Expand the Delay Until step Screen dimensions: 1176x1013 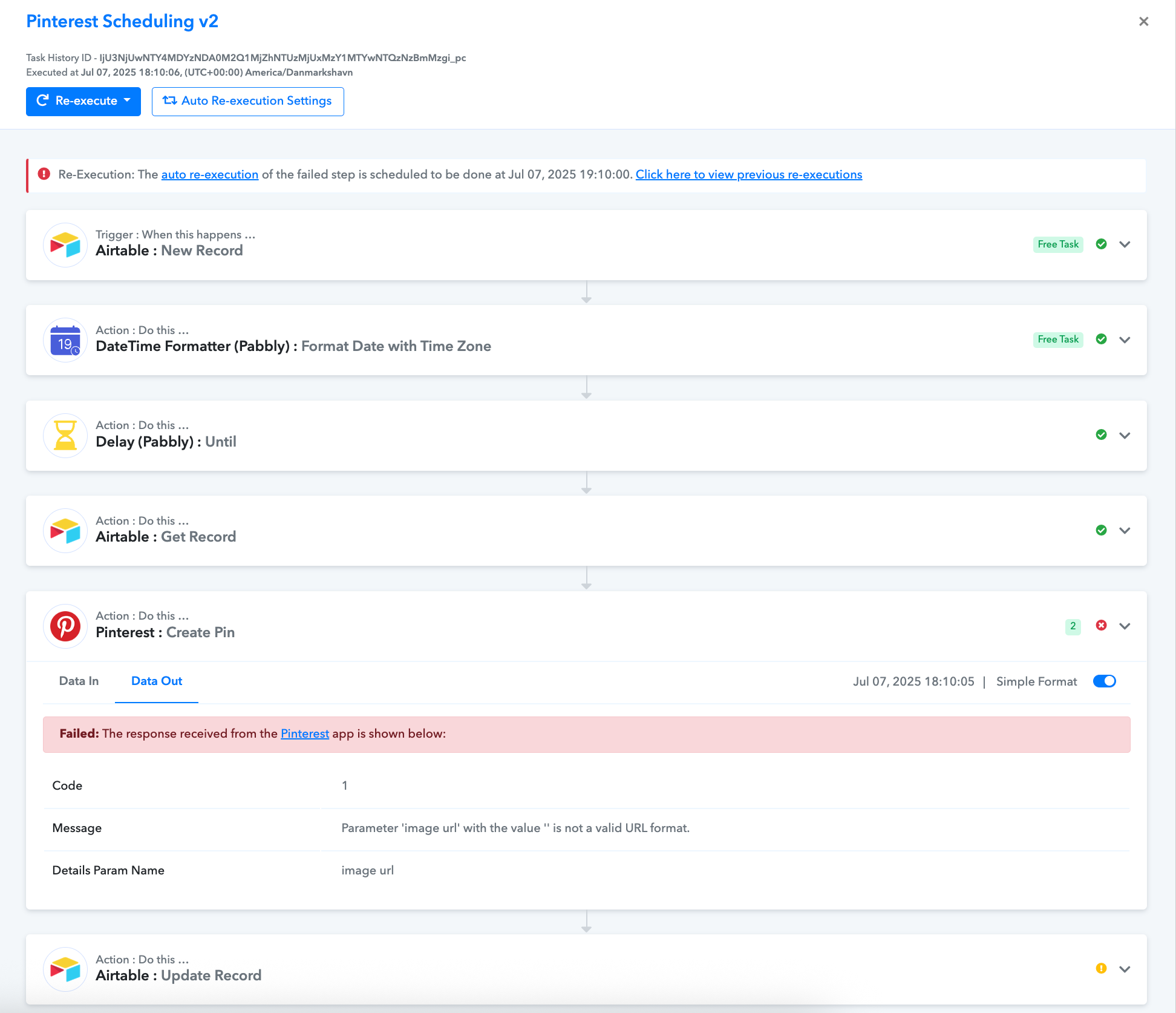click(1125, 435)
